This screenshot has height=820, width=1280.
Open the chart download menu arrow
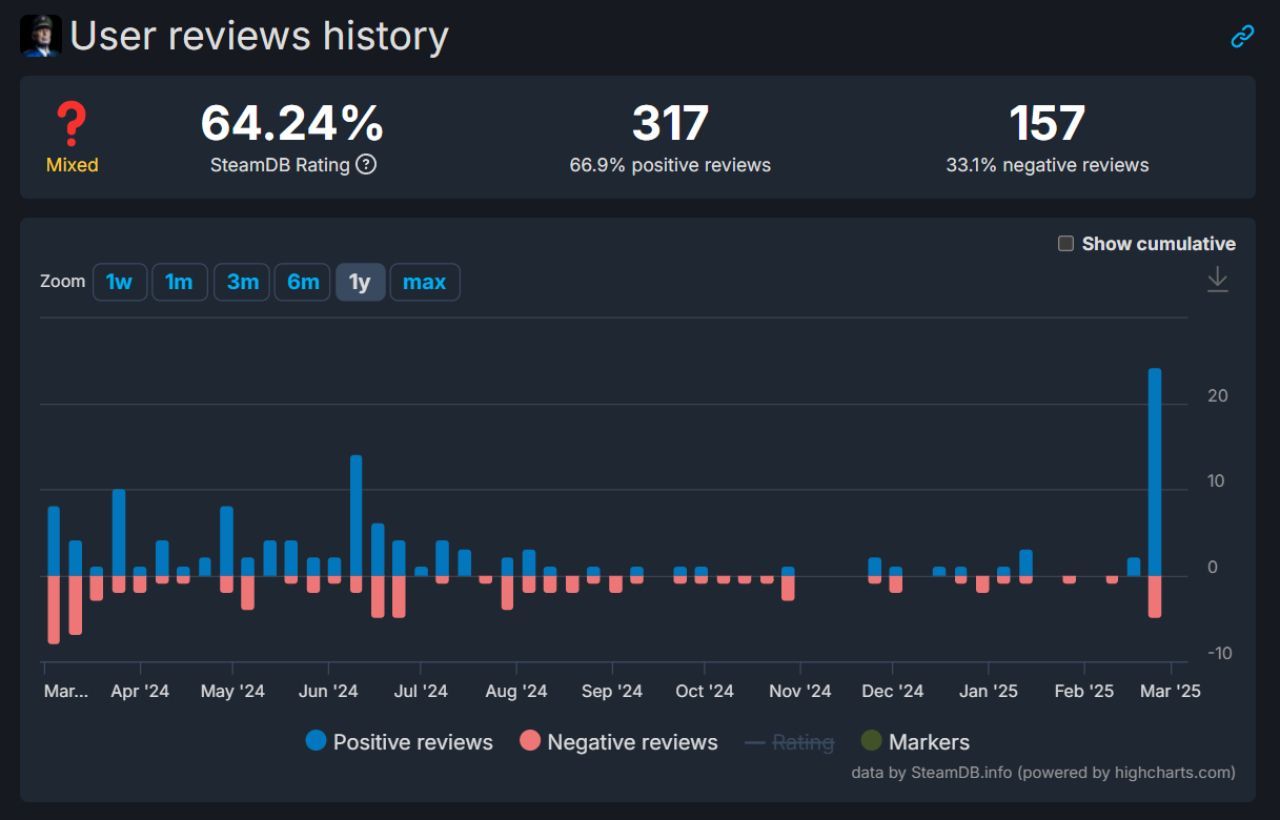coord(1217,280)
